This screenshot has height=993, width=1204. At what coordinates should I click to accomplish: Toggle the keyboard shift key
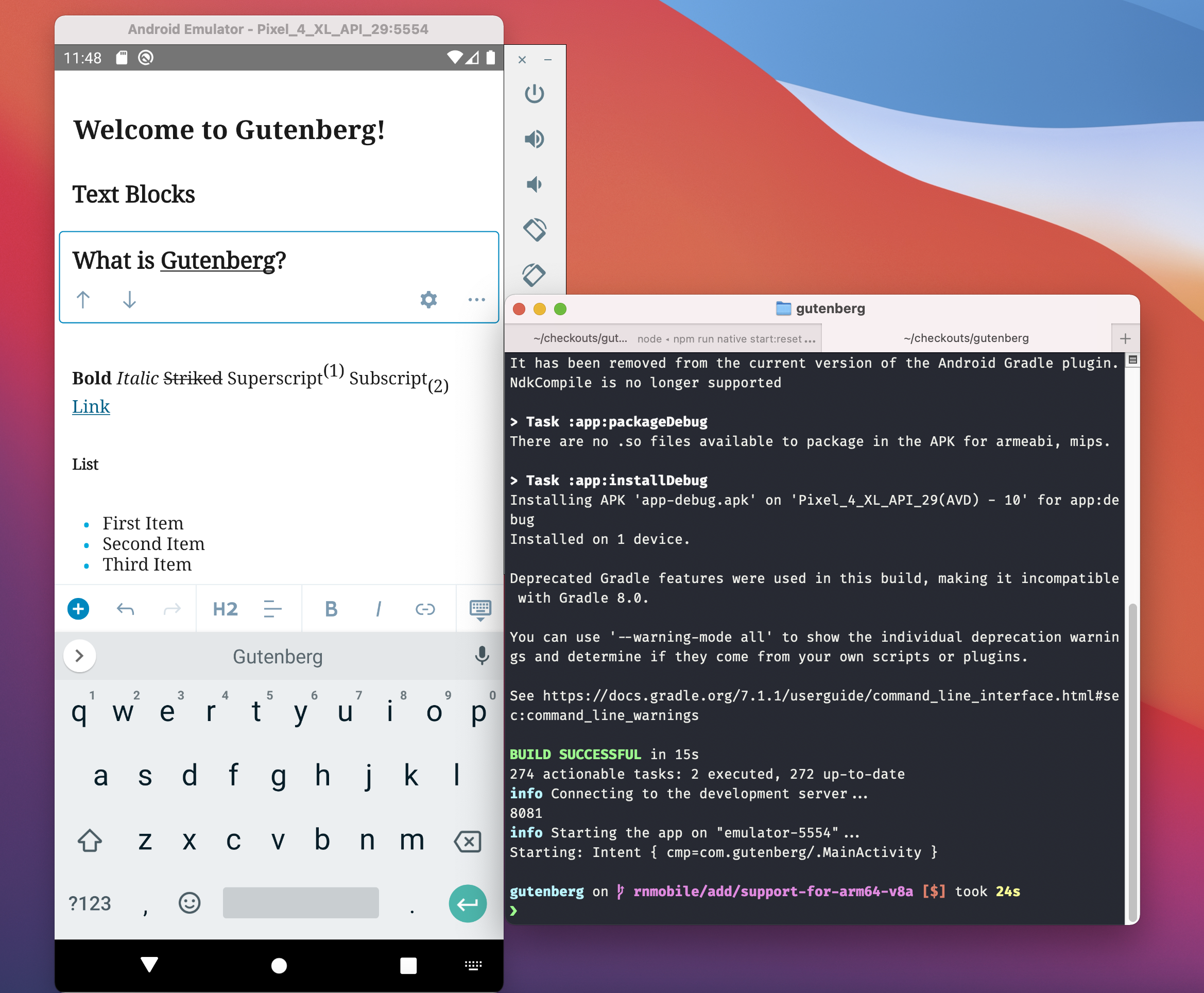[90, 840]
